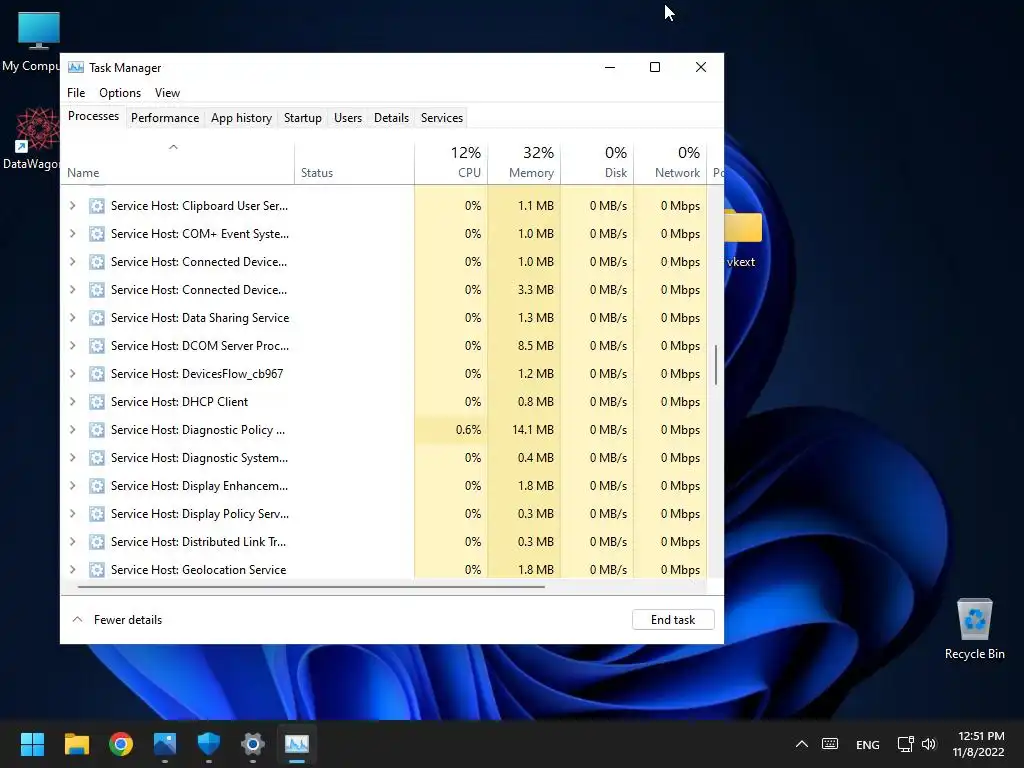Sort by the Status column header
The image size is (1024, 768).
[355, 163]
